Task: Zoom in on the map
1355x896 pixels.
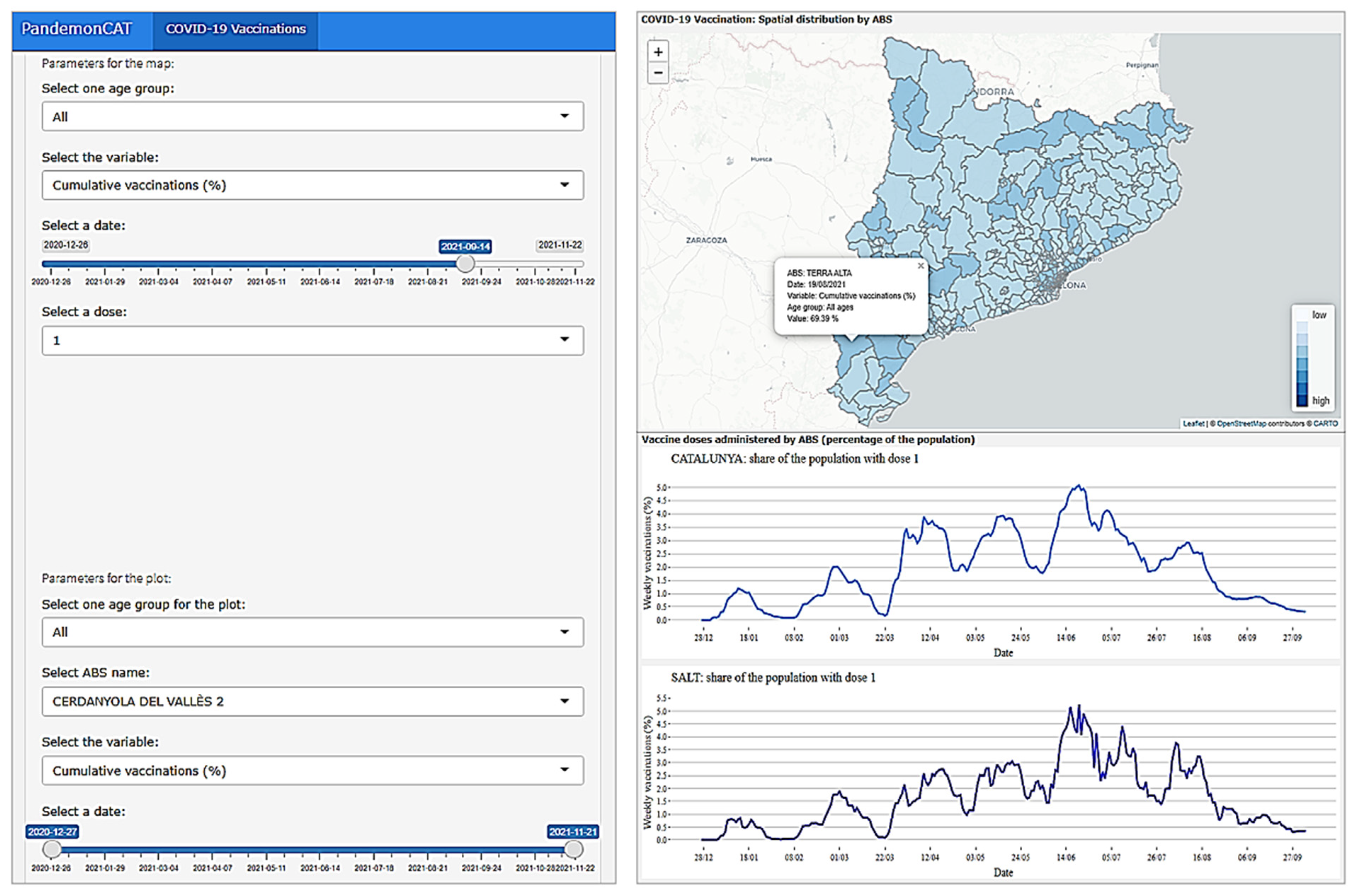Action: click(x=658, y=52)
